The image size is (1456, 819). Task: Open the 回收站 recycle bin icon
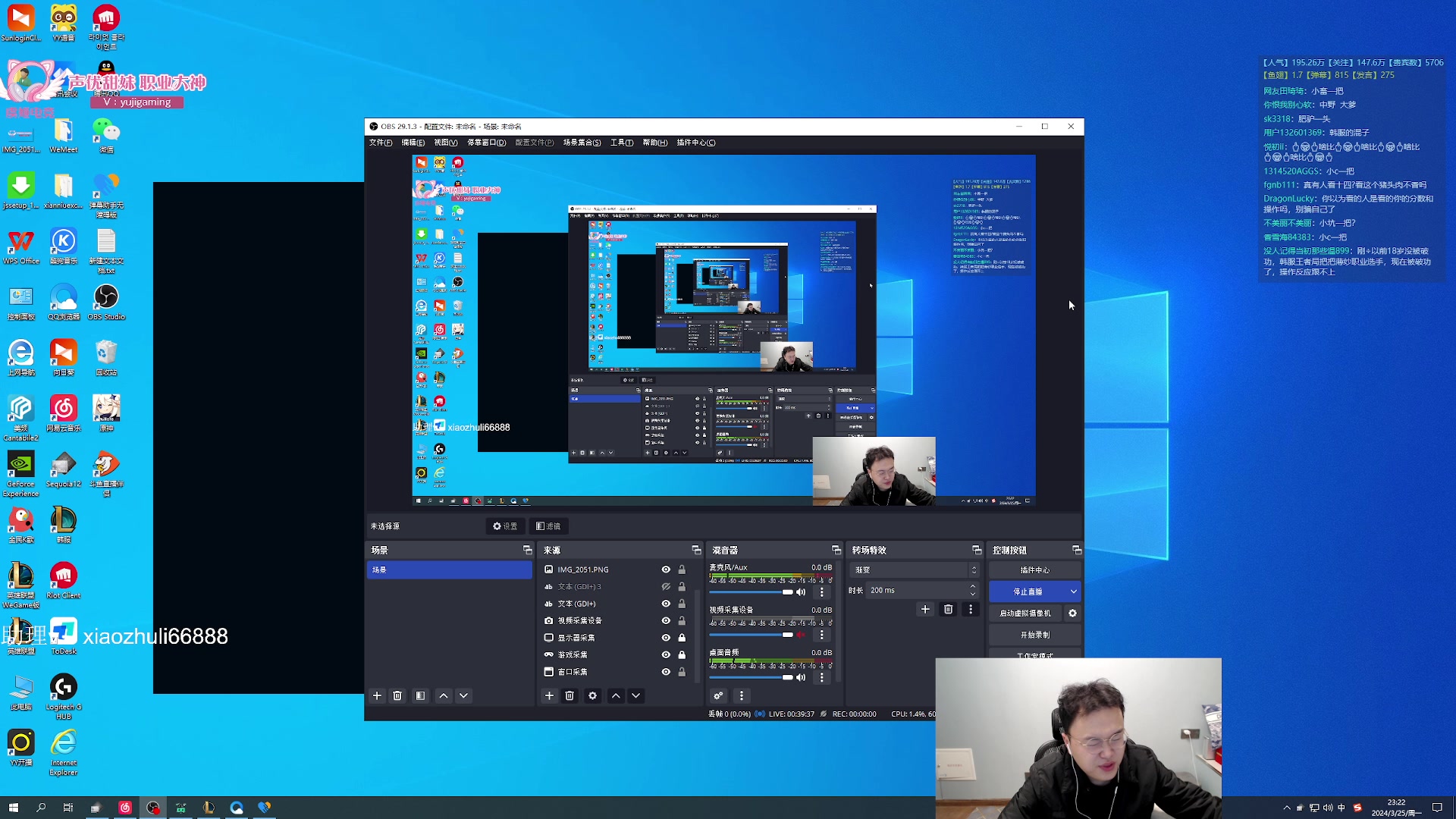[106, 358]
